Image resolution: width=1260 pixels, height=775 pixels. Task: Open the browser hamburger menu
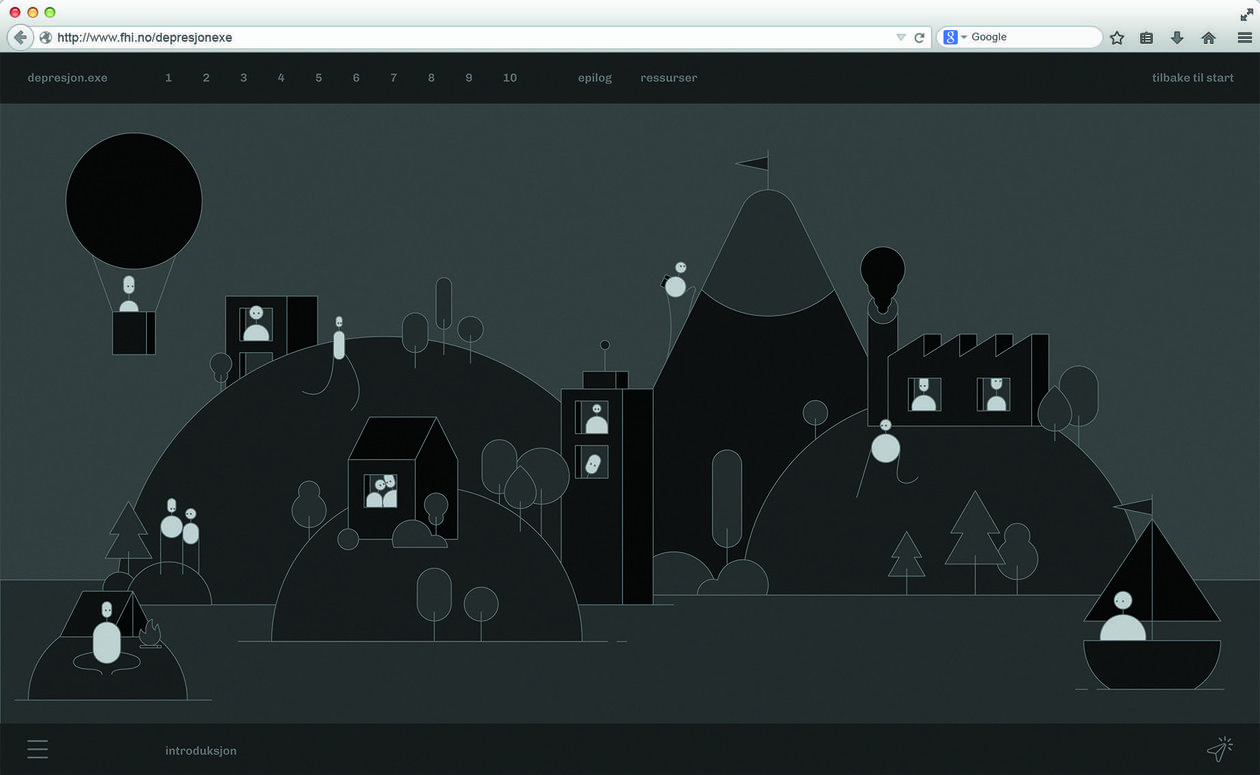[1244, 38]
